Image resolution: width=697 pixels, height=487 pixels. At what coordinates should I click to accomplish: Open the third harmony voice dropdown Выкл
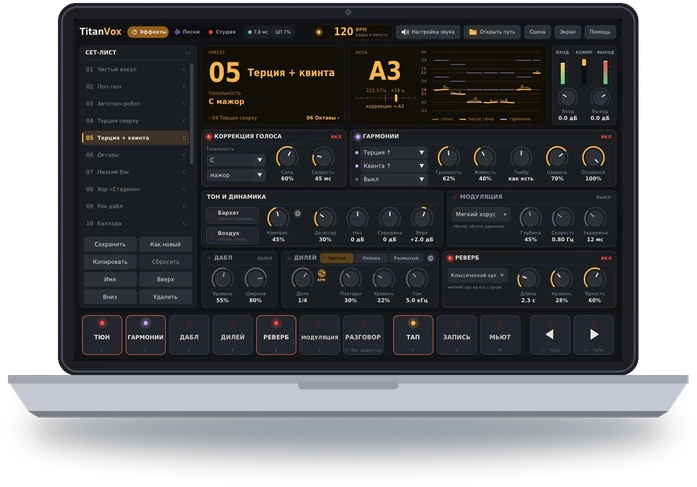click(x=393, y=179)
